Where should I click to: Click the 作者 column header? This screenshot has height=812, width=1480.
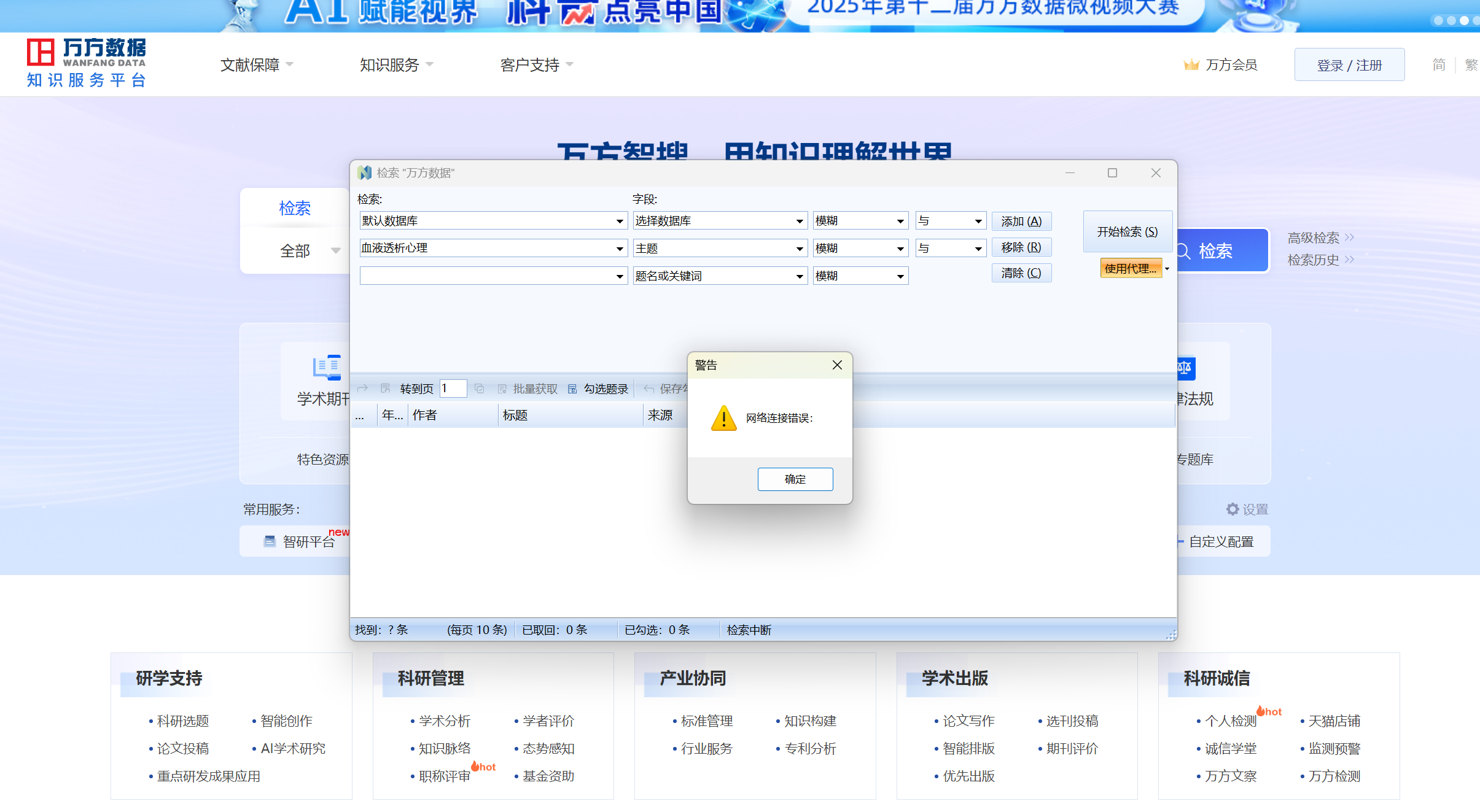point(454,415)
